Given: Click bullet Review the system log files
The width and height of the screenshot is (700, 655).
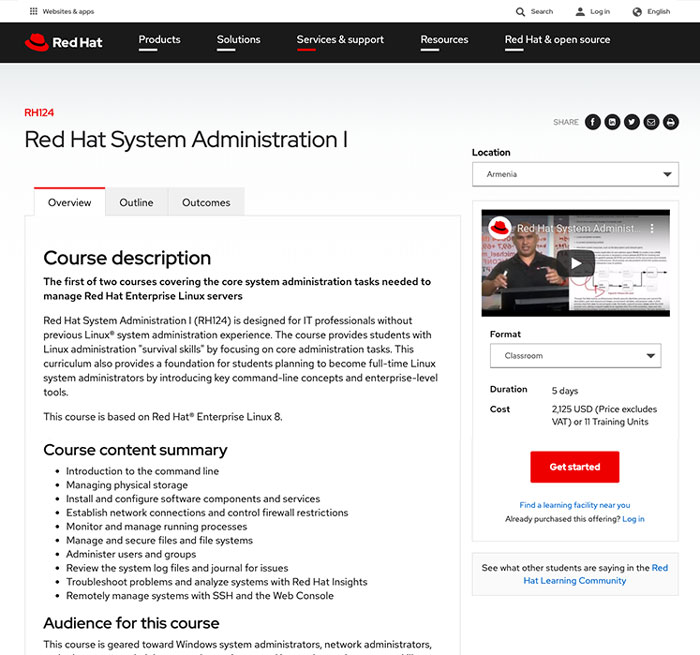Looking at the screenshot, I should click(177, 568).
